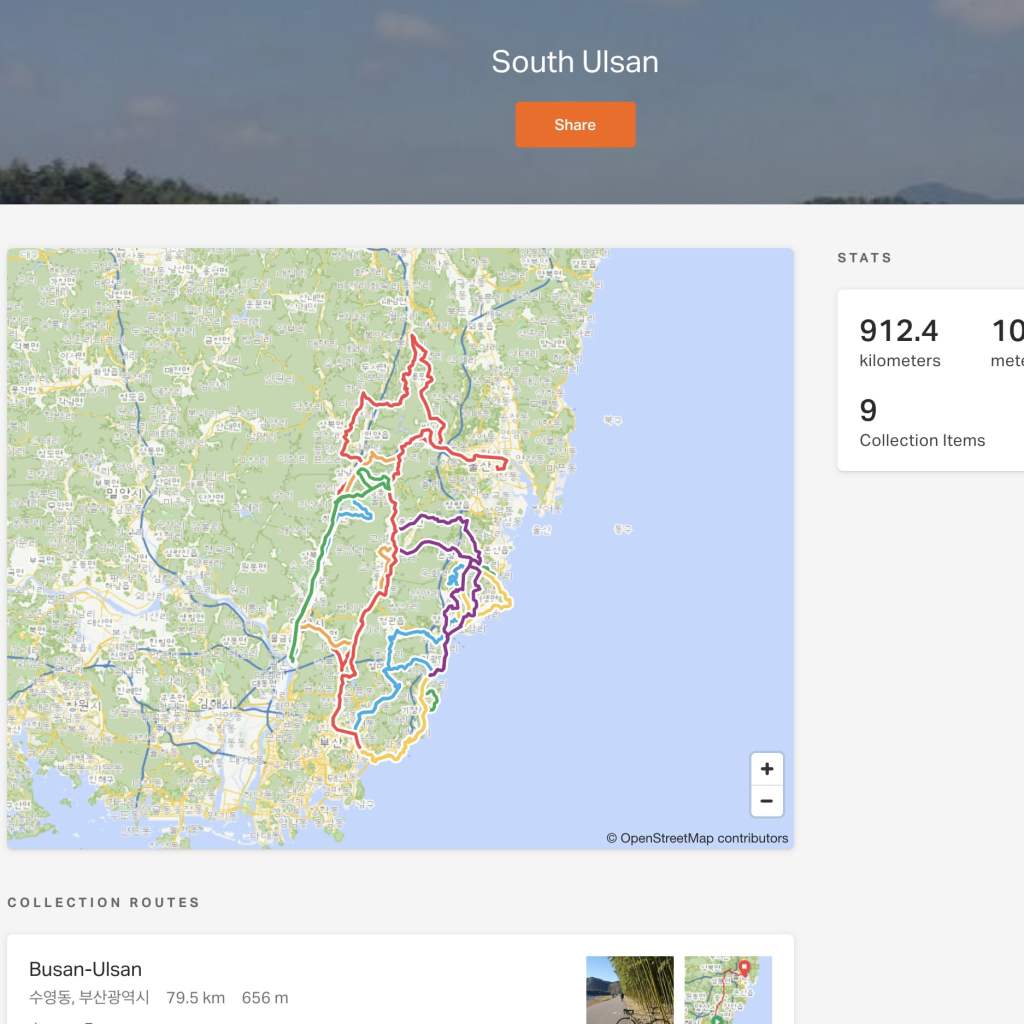
Task: Click the STATS section heading
Action: (864, 258)
